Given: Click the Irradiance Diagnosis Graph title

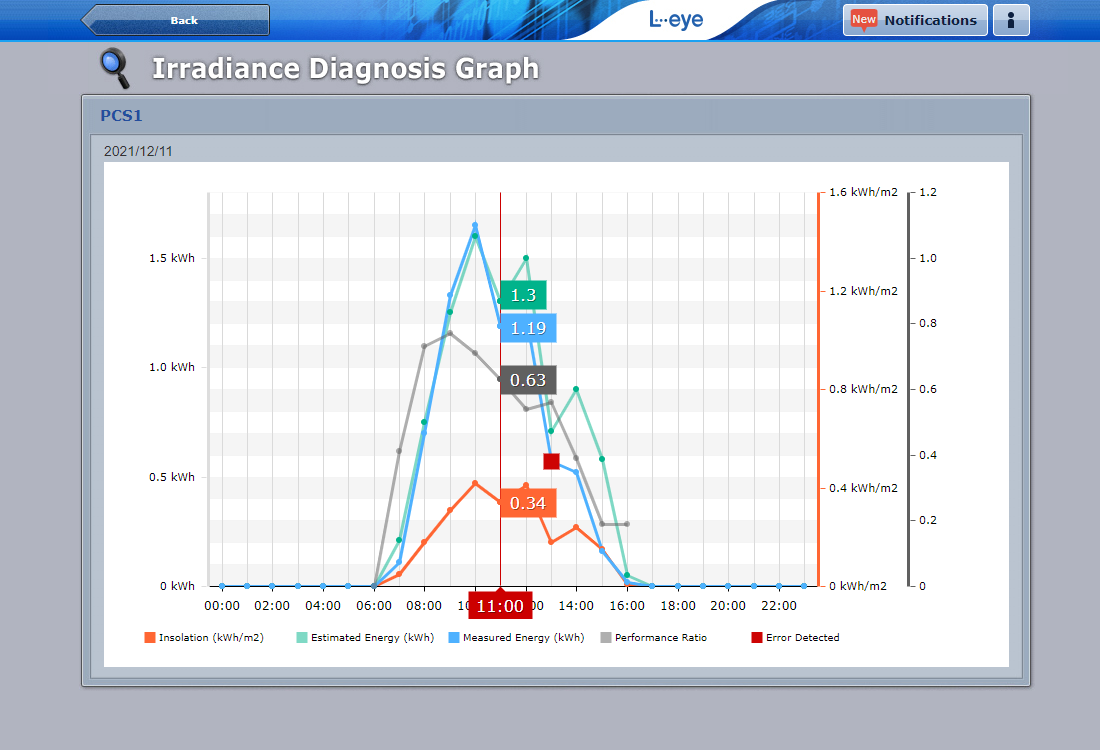Looking at the screenshot, I should click(346, 69).
